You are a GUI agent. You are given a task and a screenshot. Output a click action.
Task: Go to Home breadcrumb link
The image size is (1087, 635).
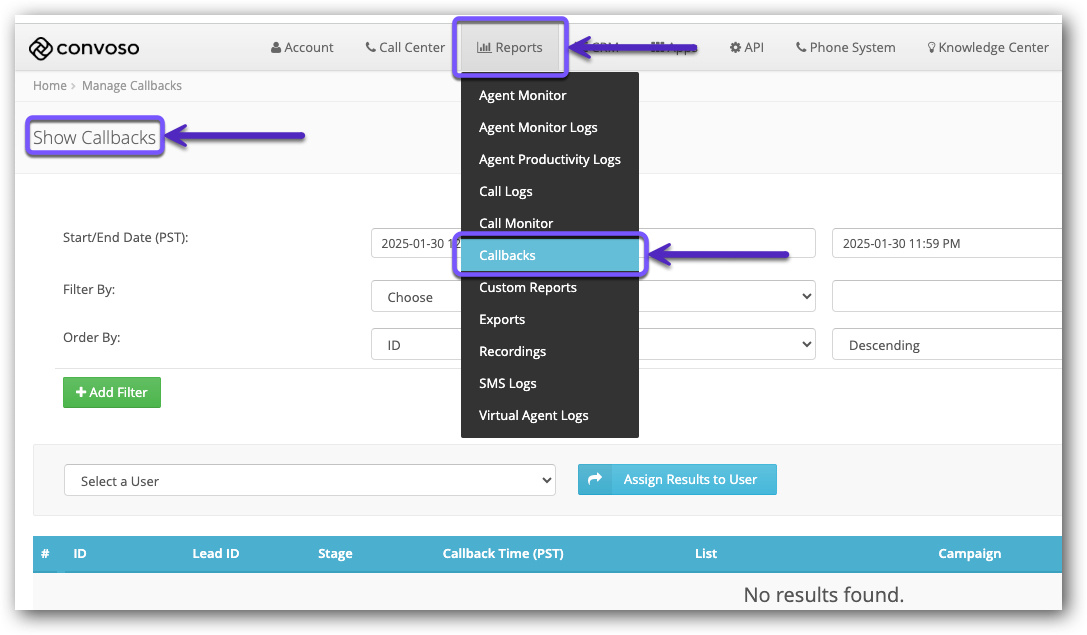49,86
